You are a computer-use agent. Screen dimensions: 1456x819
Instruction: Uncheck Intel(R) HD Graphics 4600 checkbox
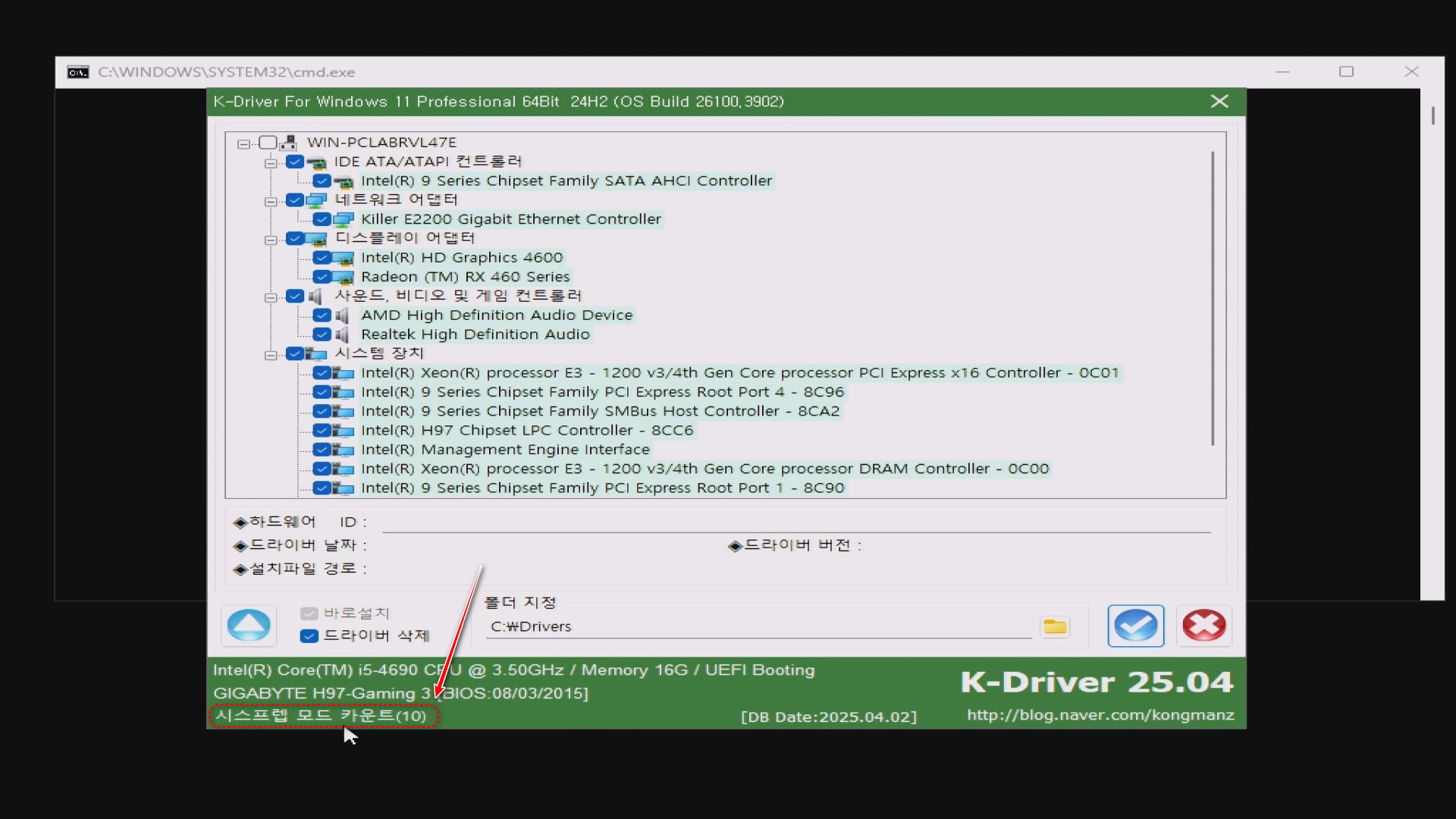click(x=322, y=258)
